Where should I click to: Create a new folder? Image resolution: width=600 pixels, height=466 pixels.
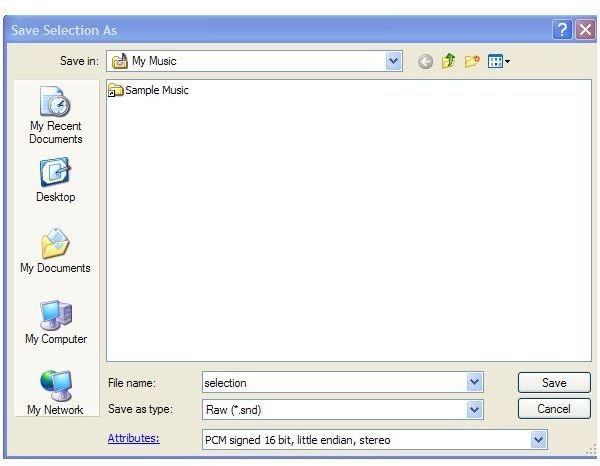[x=472, y=61]
